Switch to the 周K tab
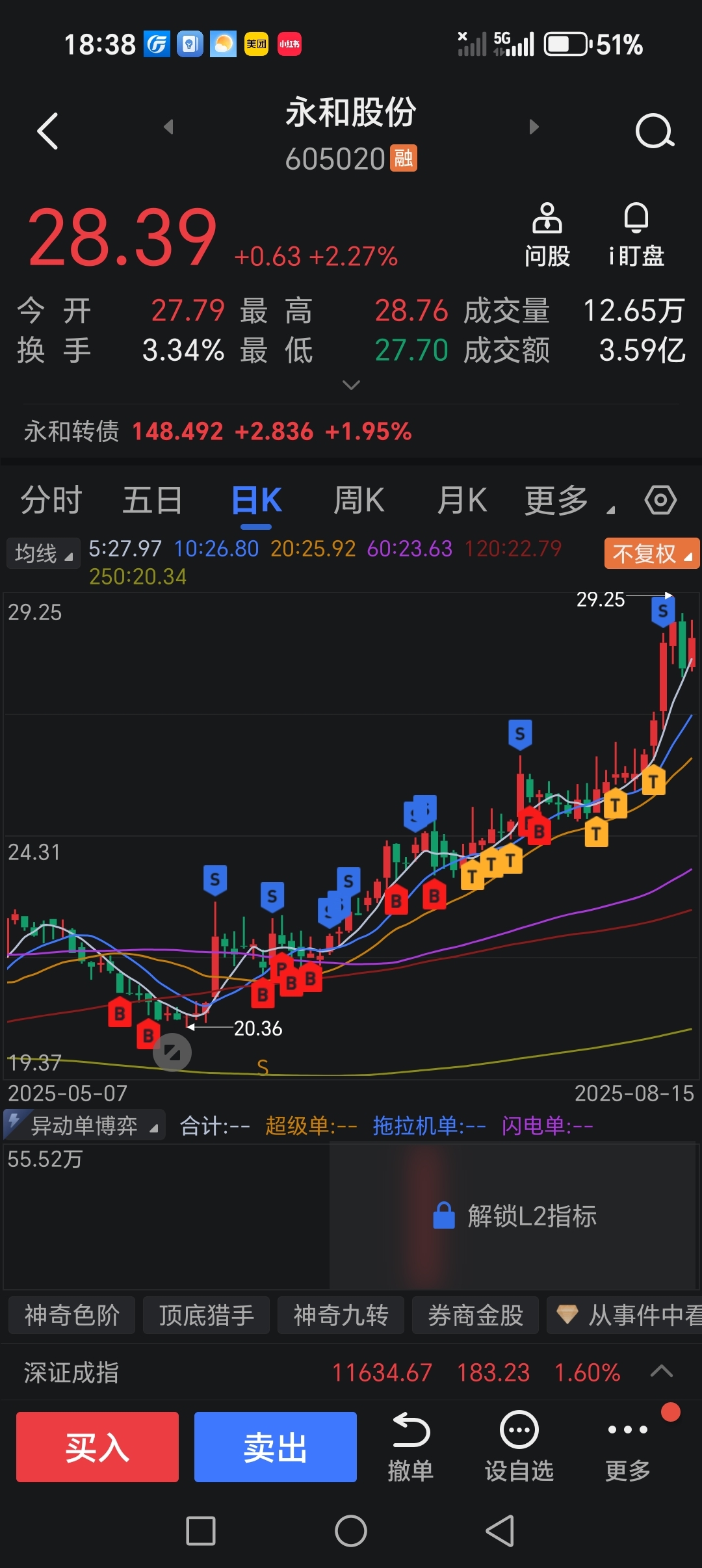Viewport: 702px width, 1568px height. 359,501
